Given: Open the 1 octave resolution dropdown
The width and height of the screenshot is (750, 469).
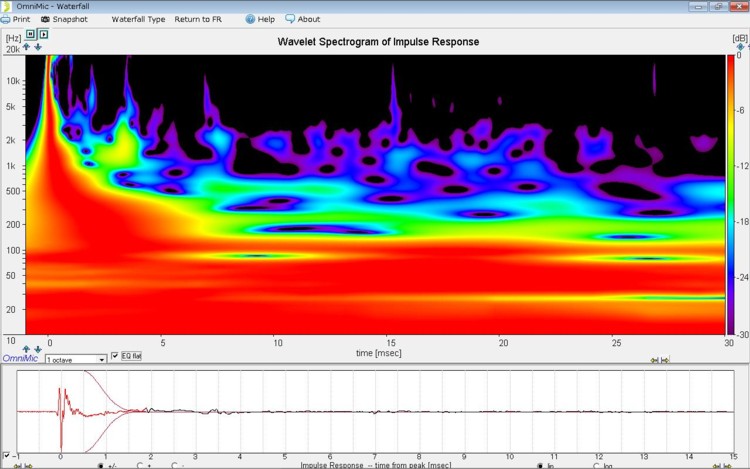Looking at the screenshot, I should (76, 360).
